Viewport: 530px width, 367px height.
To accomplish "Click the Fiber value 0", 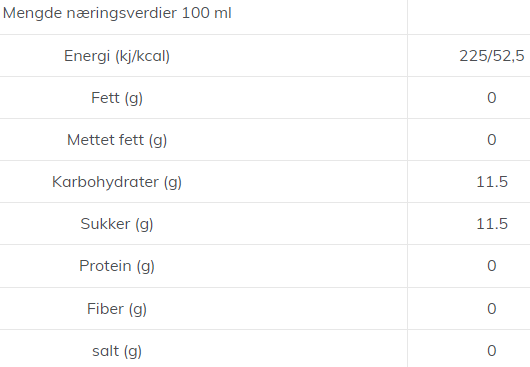I will (492, 309).
